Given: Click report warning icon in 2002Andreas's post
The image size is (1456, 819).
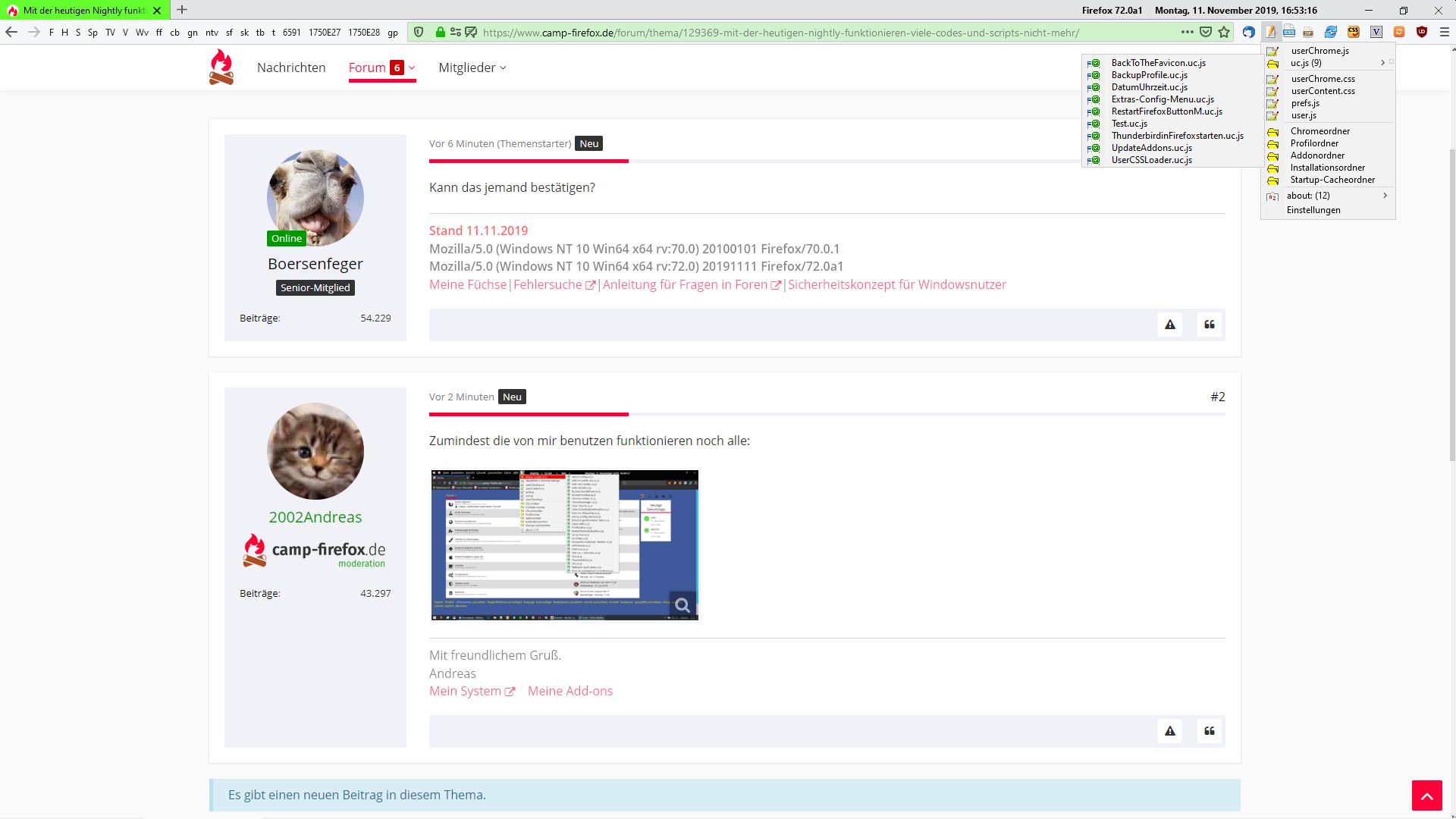Looking at the screenshot, I should [1170, 731].
